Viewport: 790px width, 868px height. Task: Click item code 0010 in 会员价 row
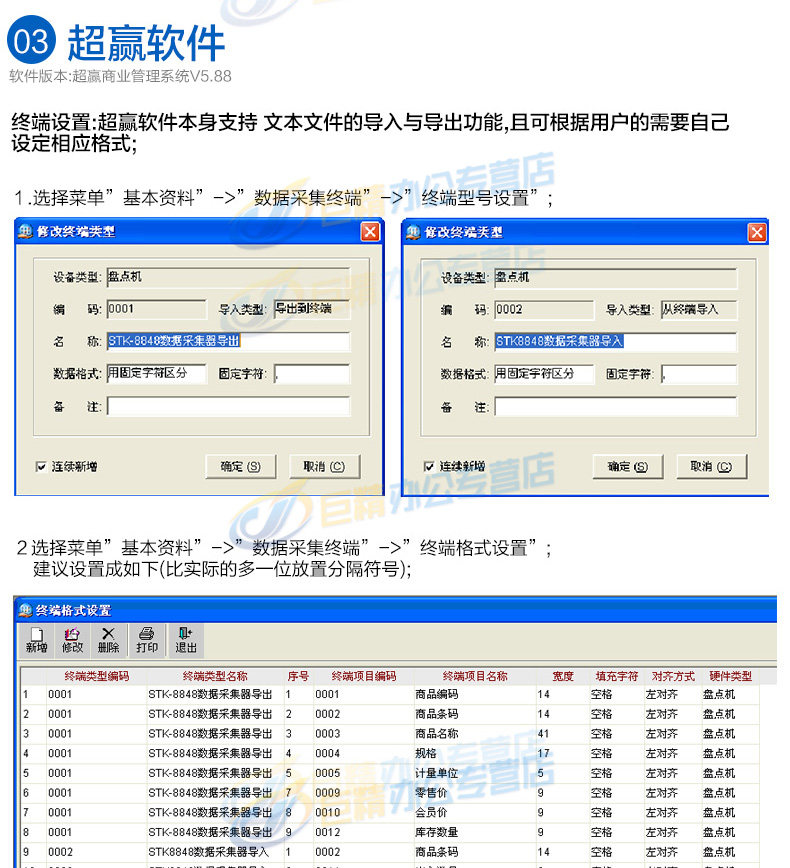point(328,812)
